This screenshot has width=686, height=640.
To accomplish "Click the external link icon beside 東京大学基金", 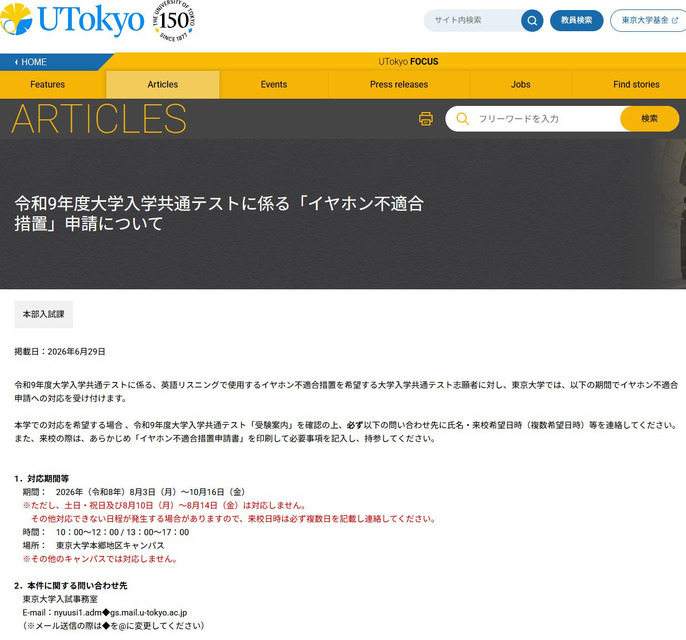I will click(675, 21).
